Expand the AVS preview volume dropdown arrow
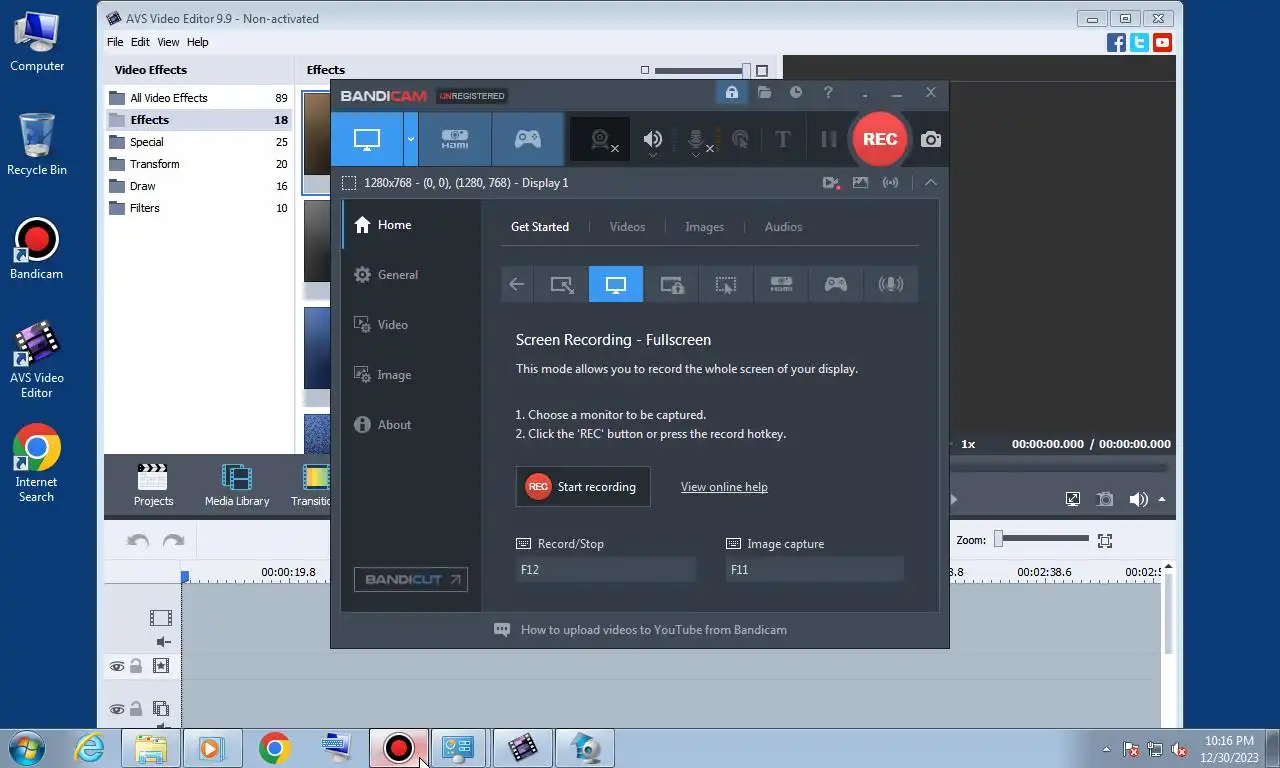Image resolution: width=1280 pixels, height=768 pixels. 1161,499
